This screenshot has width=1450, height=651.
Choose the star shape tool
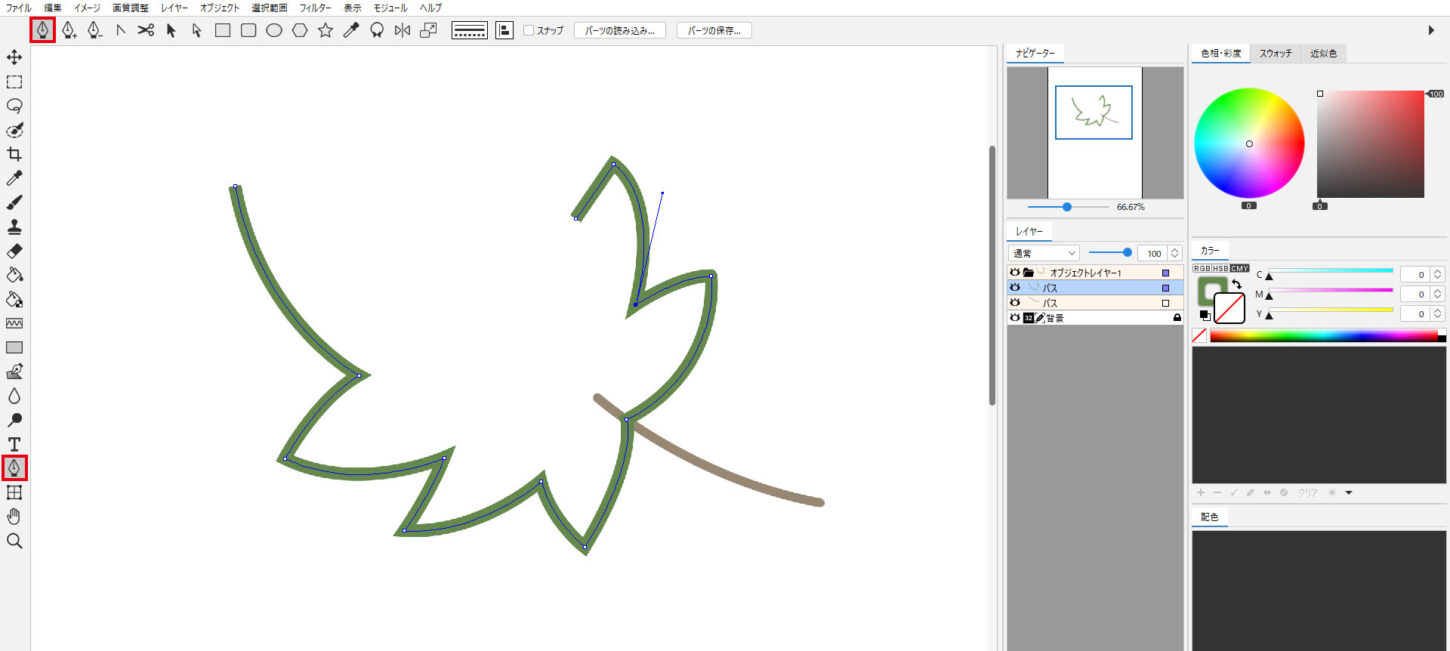pos(325,30)
